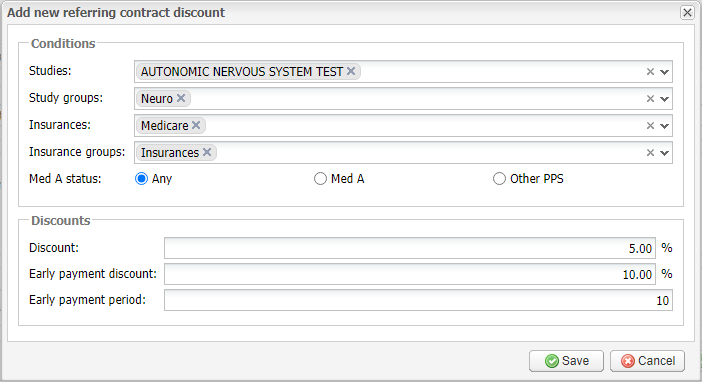The width and height of the screenshot is (702, 382).
Task: Clear all selections in Insurance groups field
Action: (x=651, y=153)
